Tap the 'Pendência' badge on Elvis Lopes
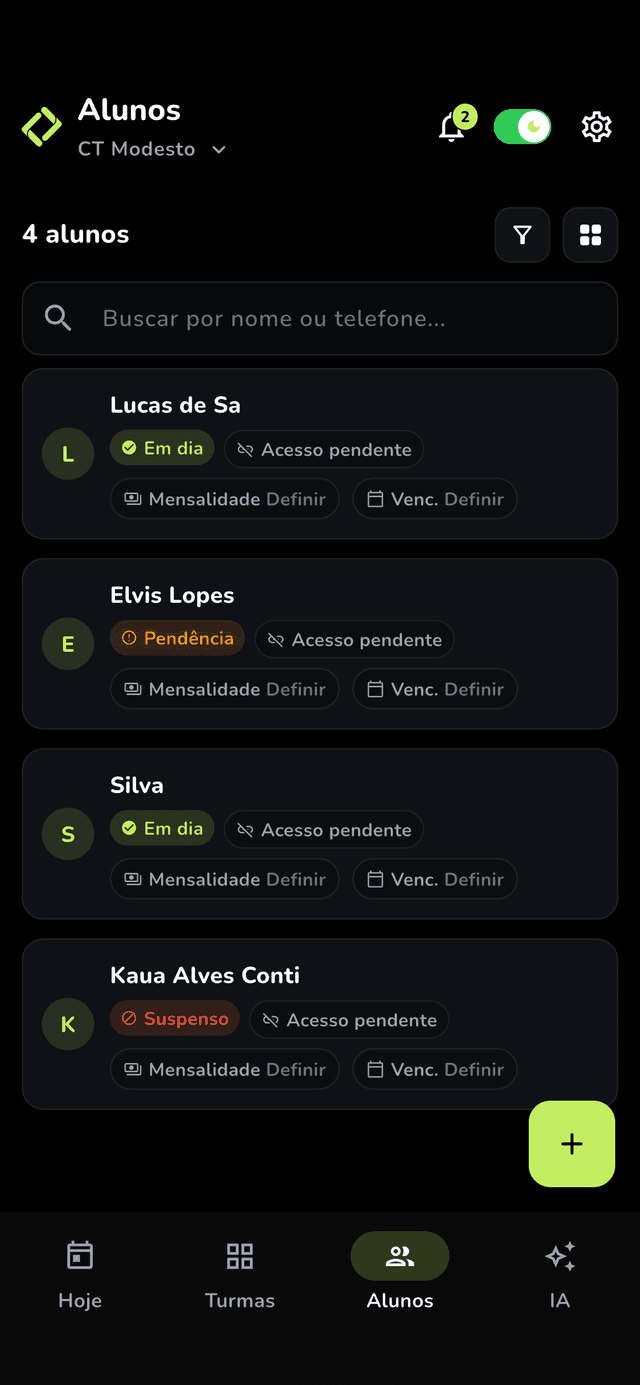This screenshot has height=1385, width=640. click(x=177, y=638)
